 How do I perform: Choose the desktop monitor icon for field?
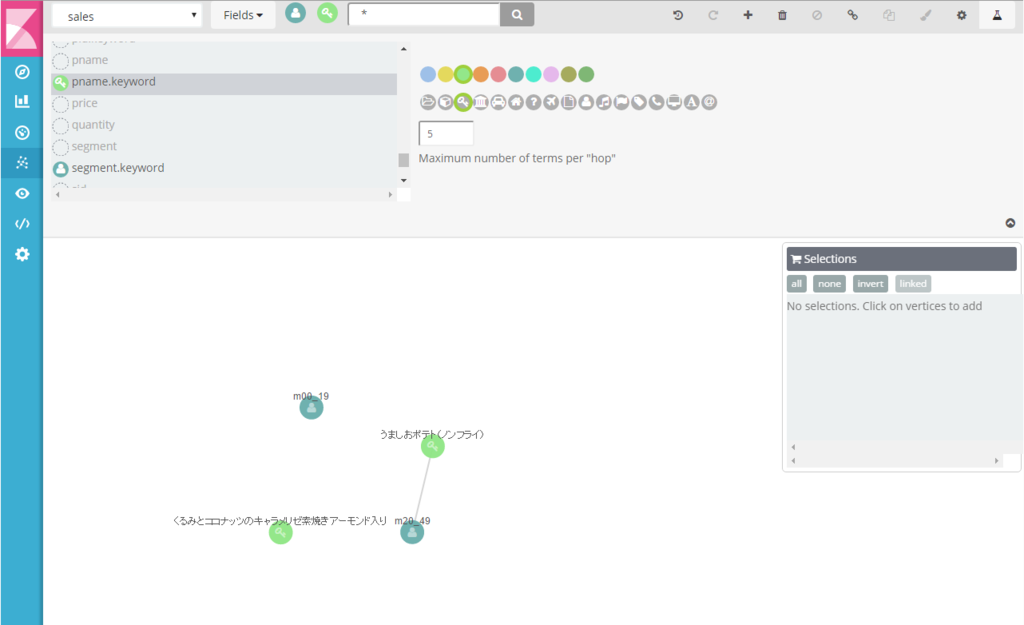[x=674, y=102]
